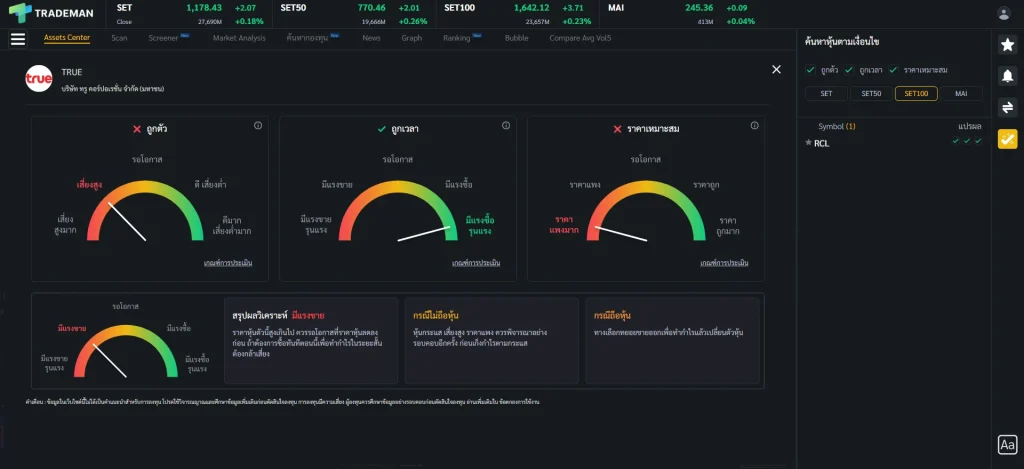Click the swap arrows sidebar icon
The width and height of the screenshot is (1024, 469).
click(1007, 107)
